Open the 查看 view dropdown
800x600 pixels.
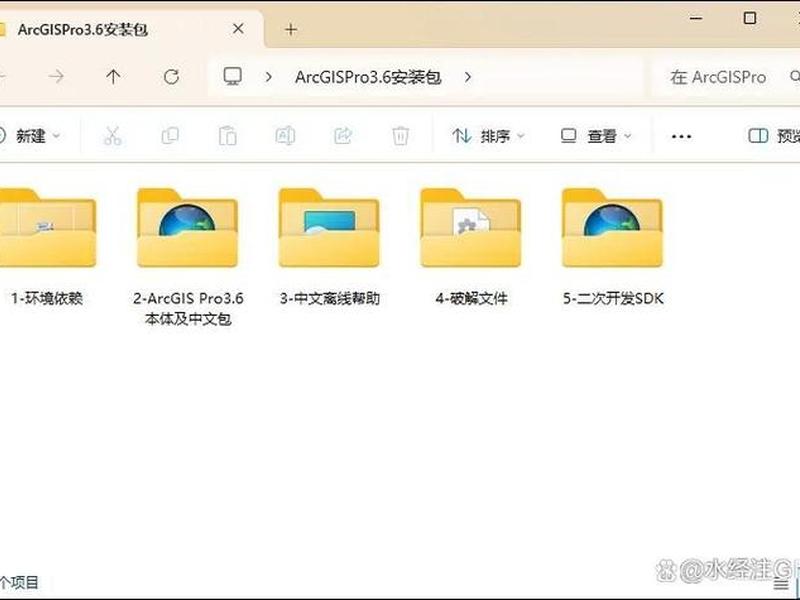click(x=596, y=136)
